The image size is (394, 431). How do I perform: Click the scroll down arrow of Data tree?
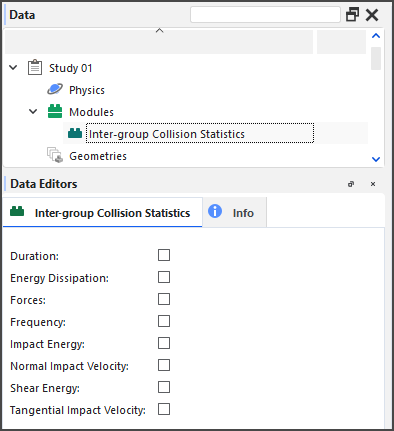376,159
